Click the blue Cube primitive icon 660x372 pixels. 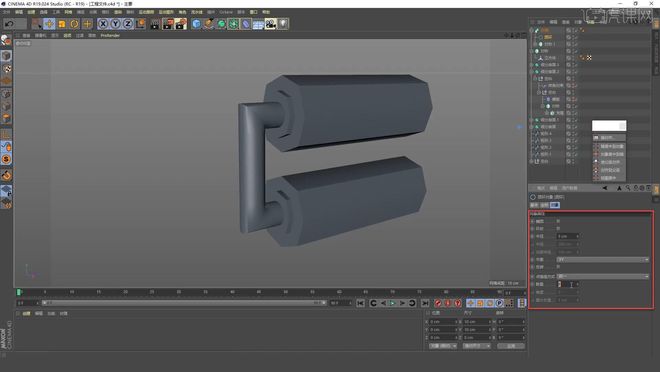coord(196,24)
